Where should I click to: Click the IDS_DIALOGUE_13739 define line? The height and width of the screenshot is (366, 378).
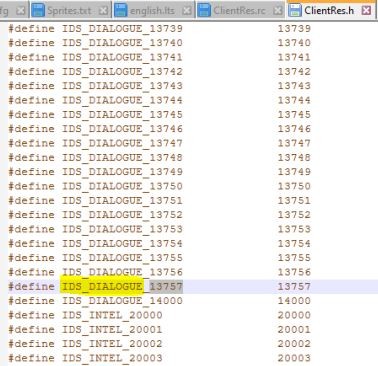tap(159, 28)
